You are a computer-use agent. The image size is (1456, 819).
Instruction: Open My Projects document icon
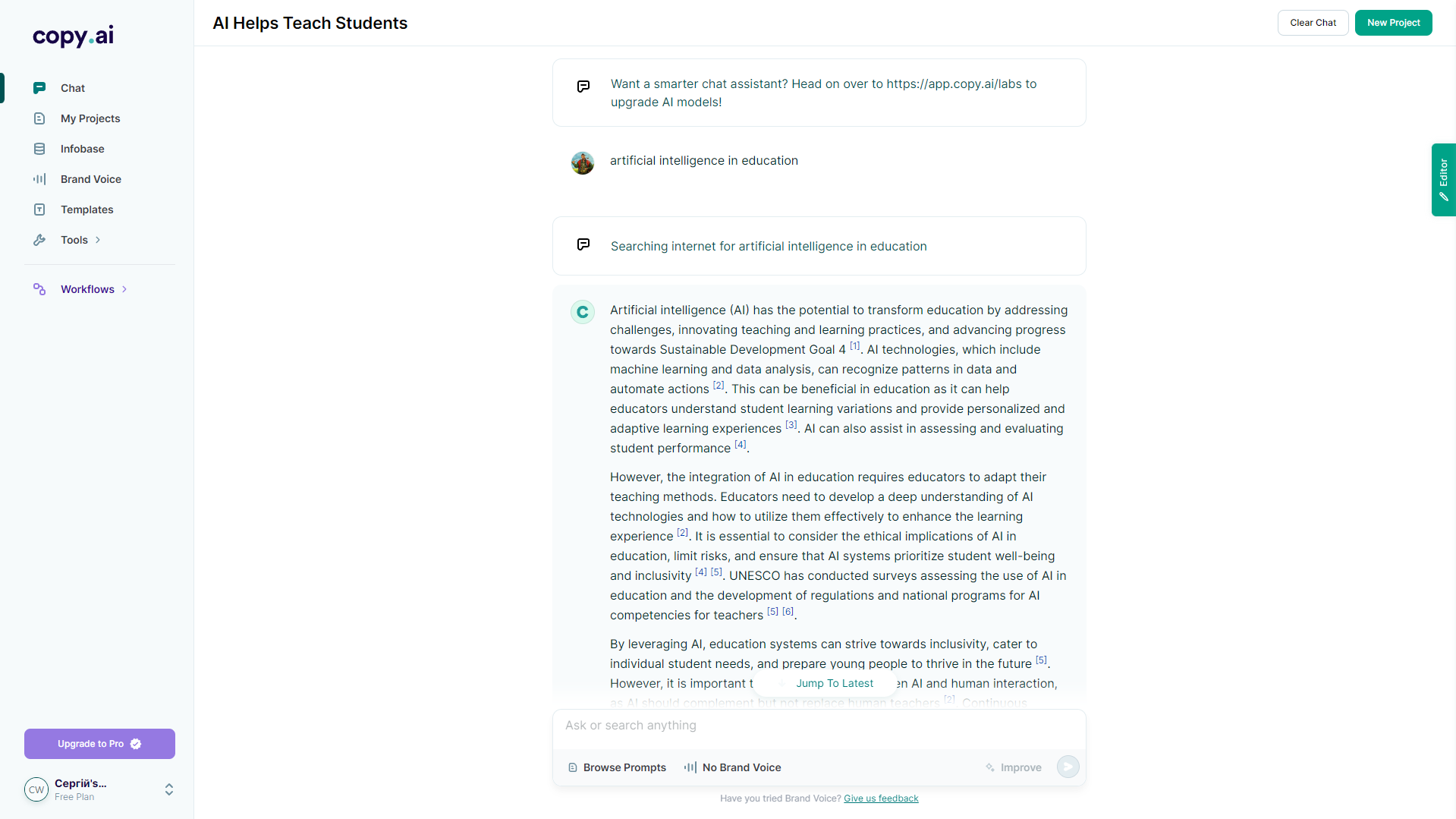(x=39, y=118)
